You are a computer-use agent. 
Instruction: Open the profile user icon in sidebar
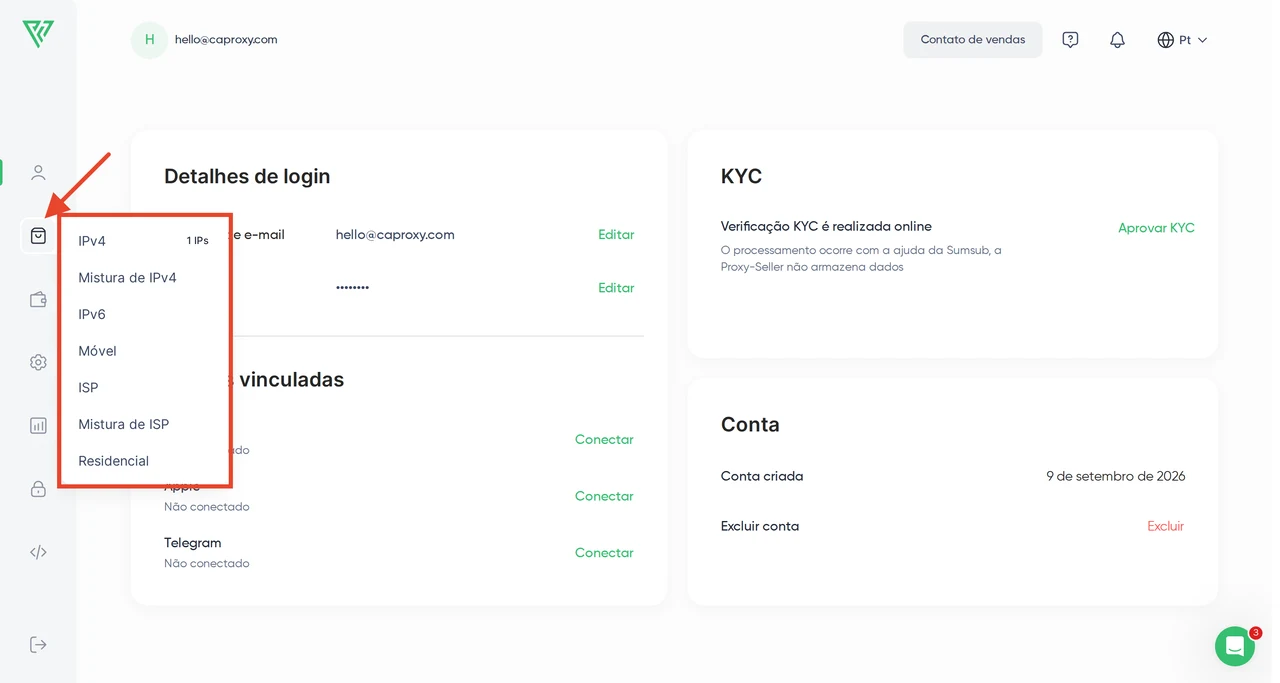(38, 173)
